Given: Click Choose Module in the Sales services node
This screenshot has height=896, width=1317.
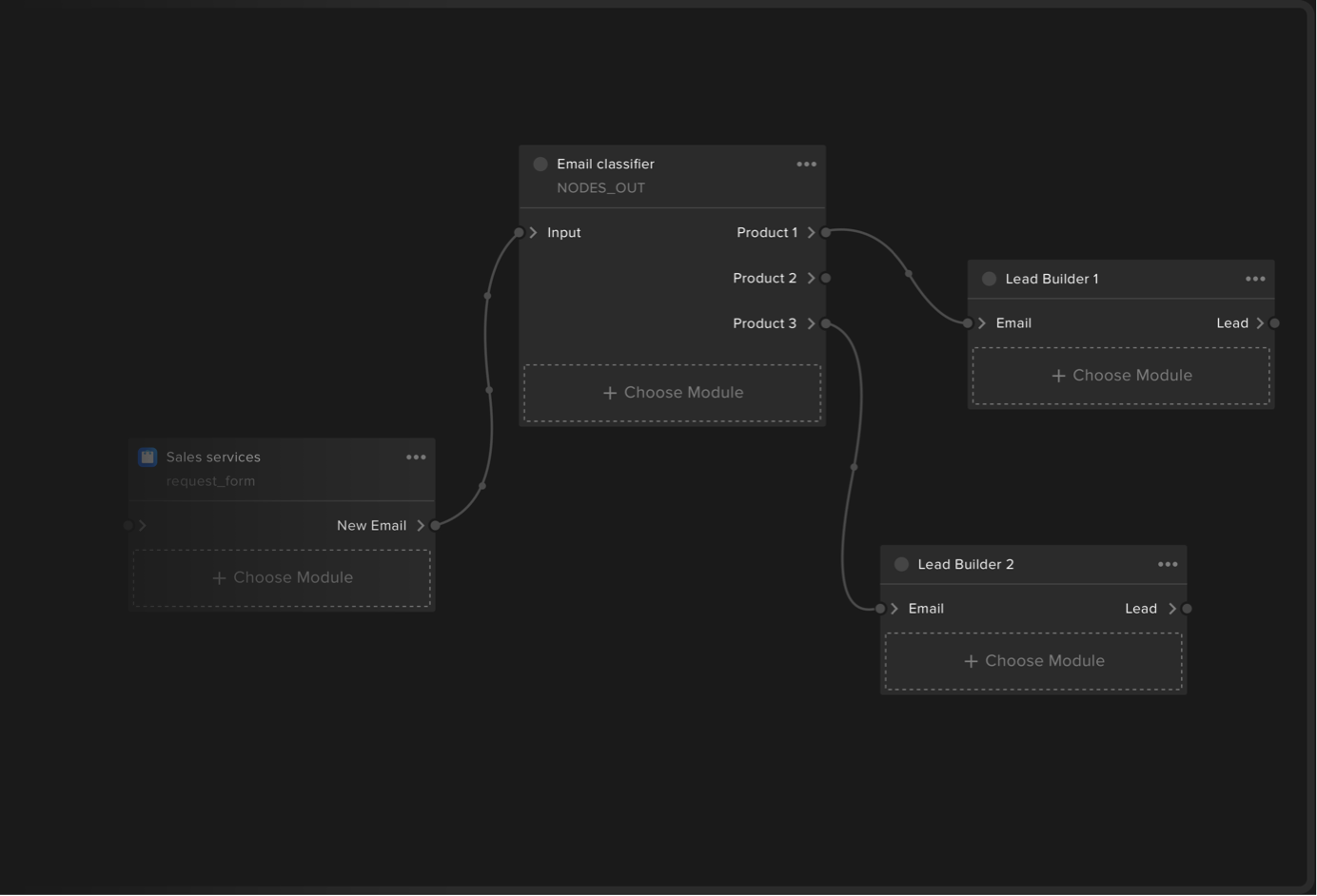Looking at the screenshot, I should pos(282,577).
